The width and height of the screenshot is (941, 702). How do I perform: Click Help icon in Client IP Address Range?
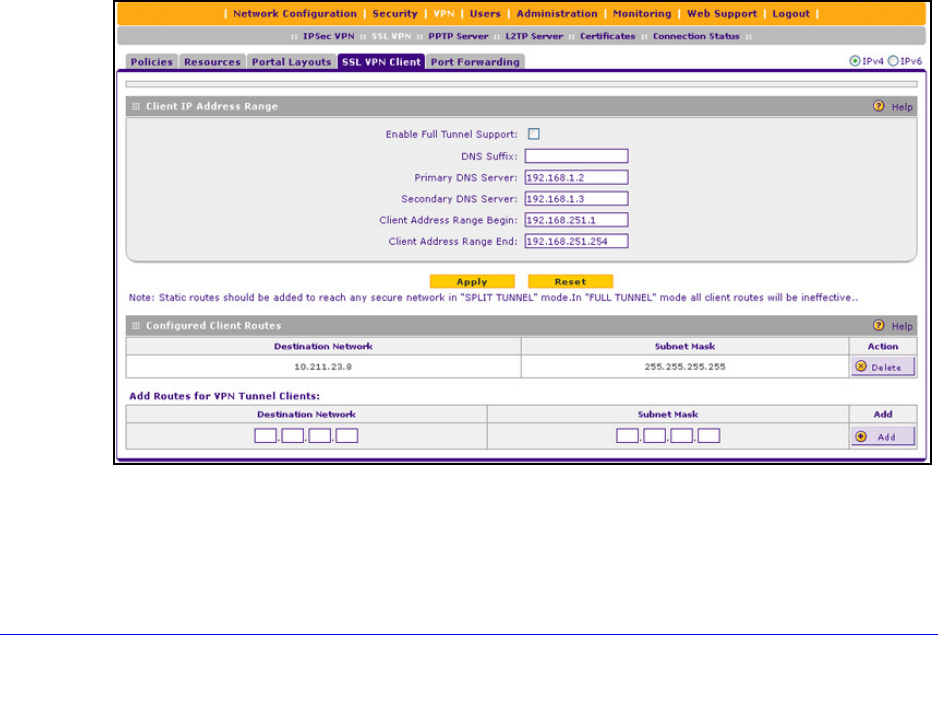[878, 106]
